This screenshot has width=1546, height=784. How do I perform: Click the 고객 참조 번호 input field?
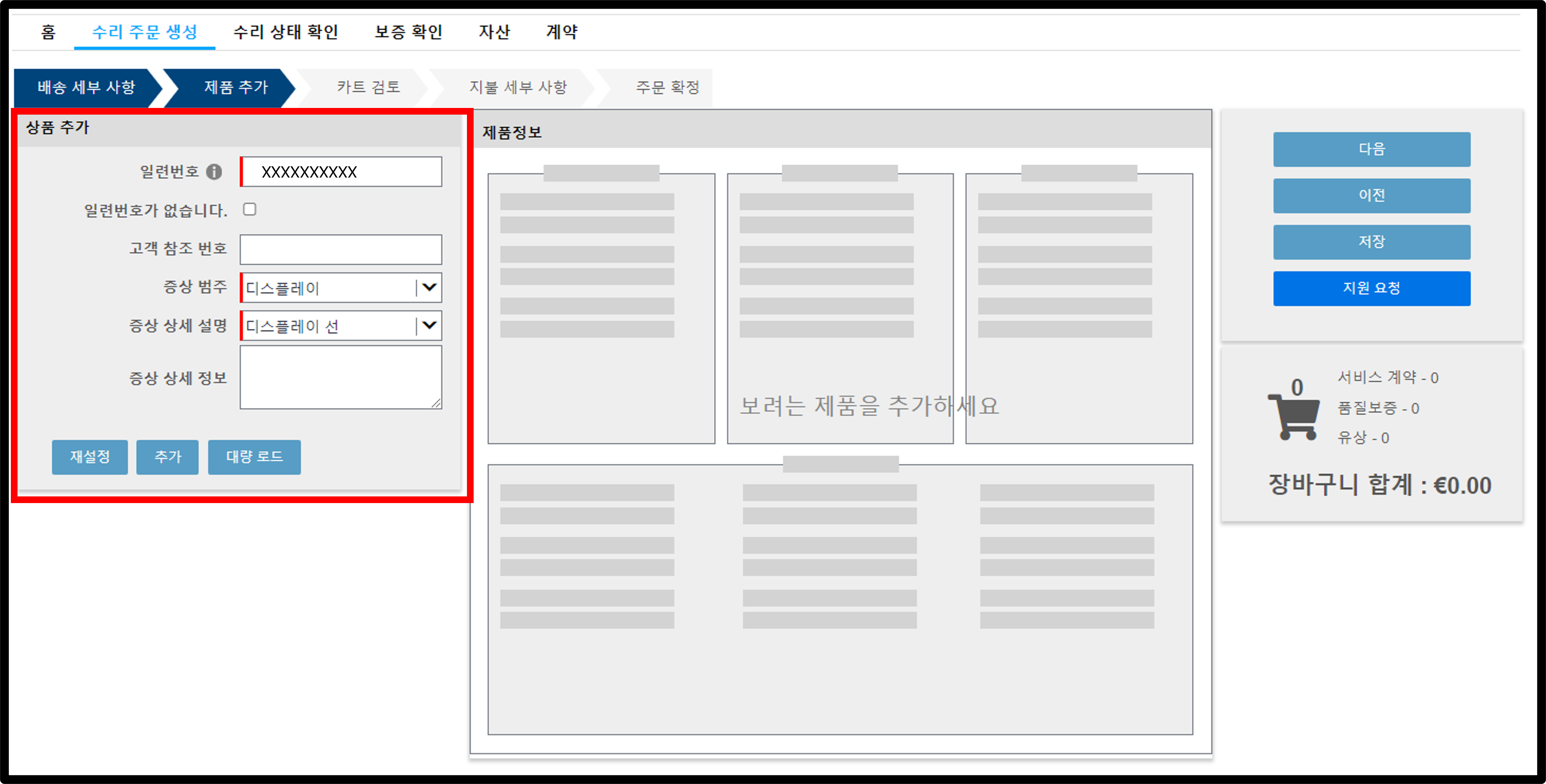click(341, 250)
